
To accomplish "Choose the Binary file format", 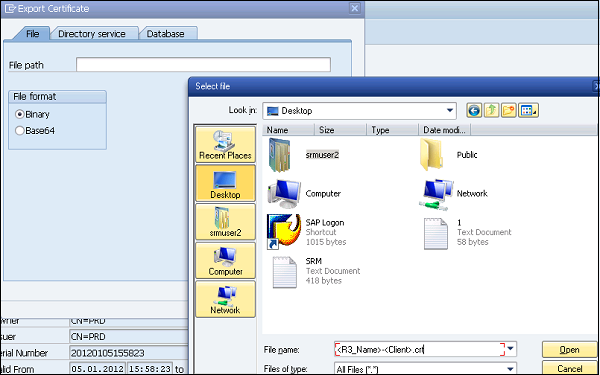I will coord(20,114).
